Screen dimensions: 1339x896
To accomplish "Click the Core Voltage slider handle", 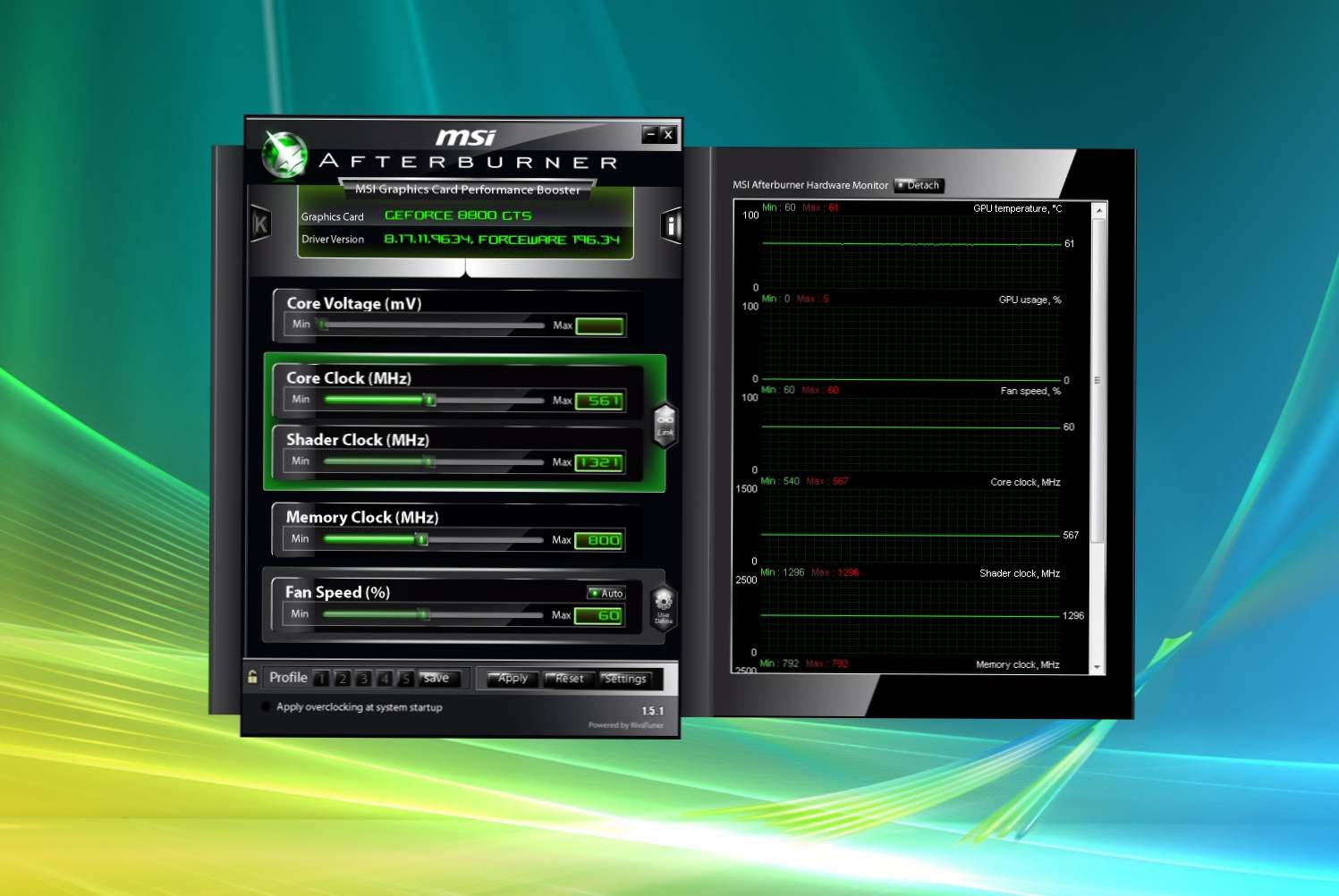I will [x=322, y=325].
